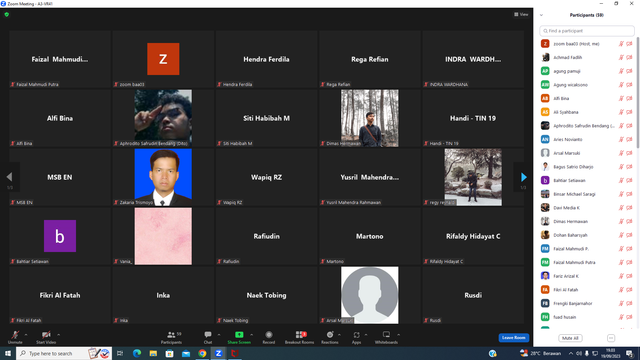This screenshot has height=360, width=640.
Task: Select Zakaria Trismoyo video tile
Action: point(163,177)
